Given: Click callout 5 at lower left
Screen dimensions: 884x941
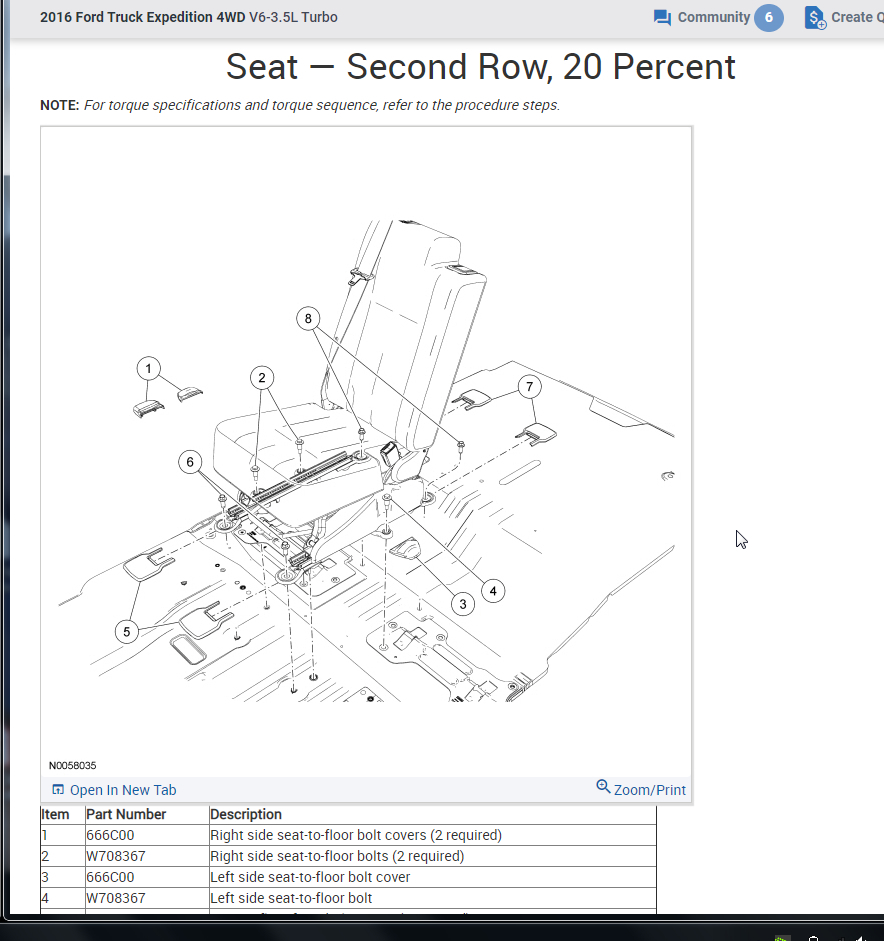Looking at the screenshot, I should tap(127, 632).
